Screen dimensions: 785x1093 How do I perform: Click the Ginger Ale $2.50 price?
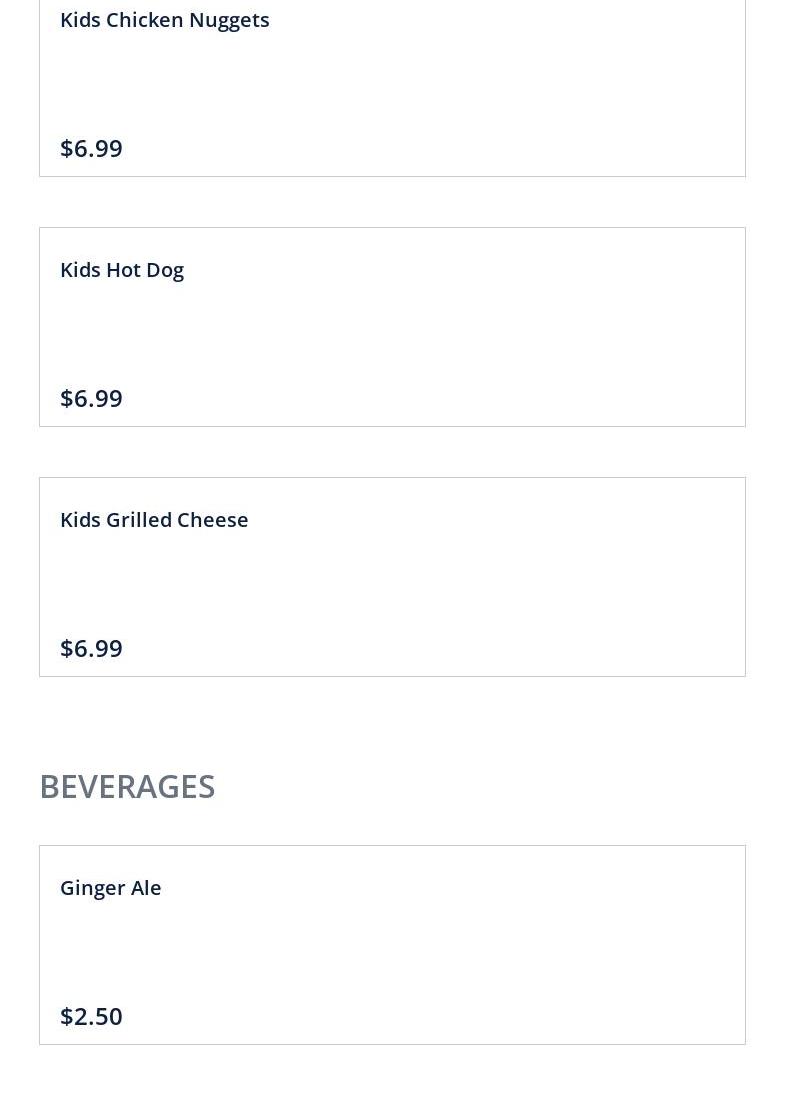pos(91,1016)
